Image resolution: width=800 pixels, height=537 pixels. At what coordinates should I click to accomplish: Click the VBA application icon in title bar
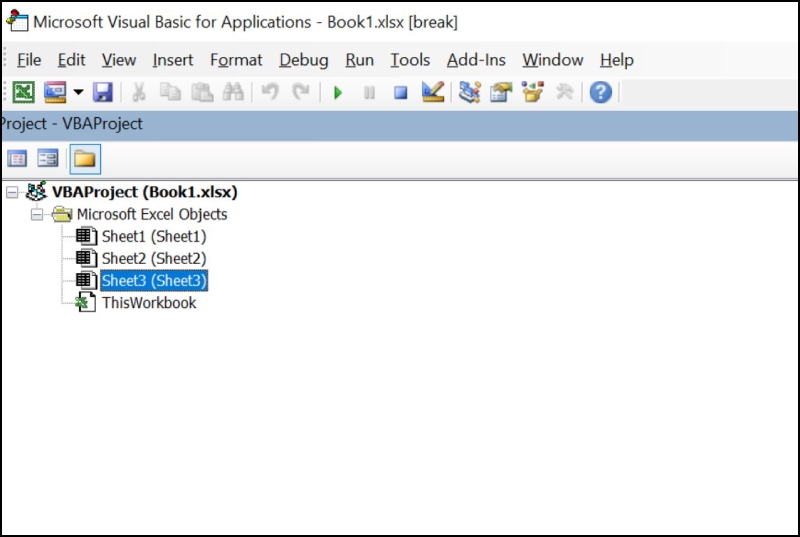(x=17, y=21)
